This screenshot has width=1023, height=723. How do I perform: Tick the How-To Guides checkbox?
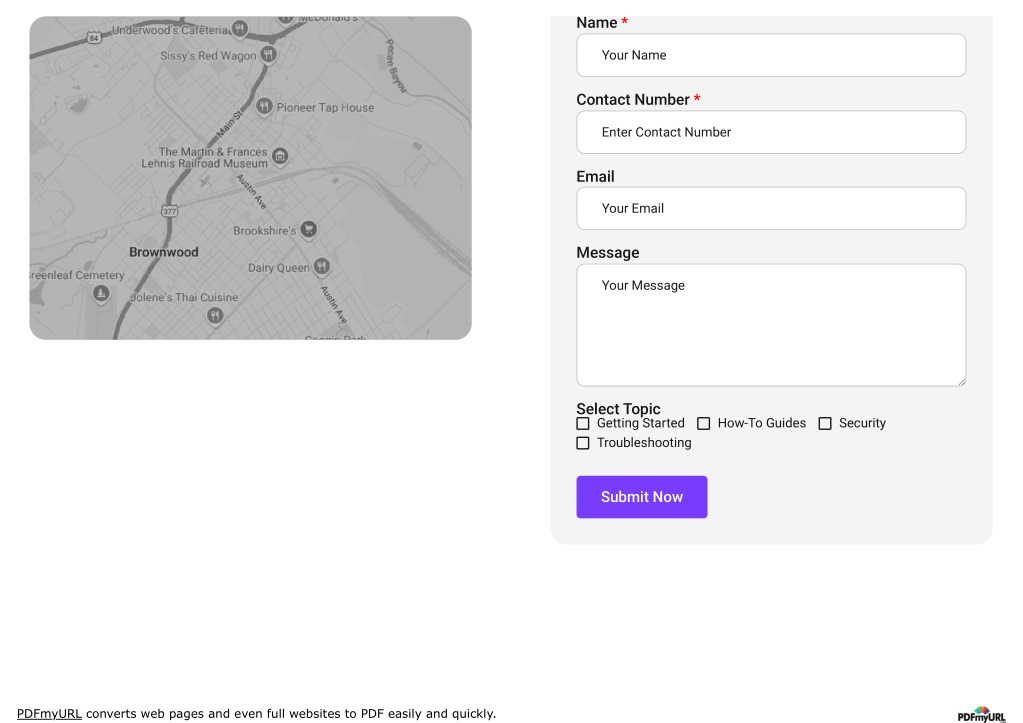pos(703,423)
